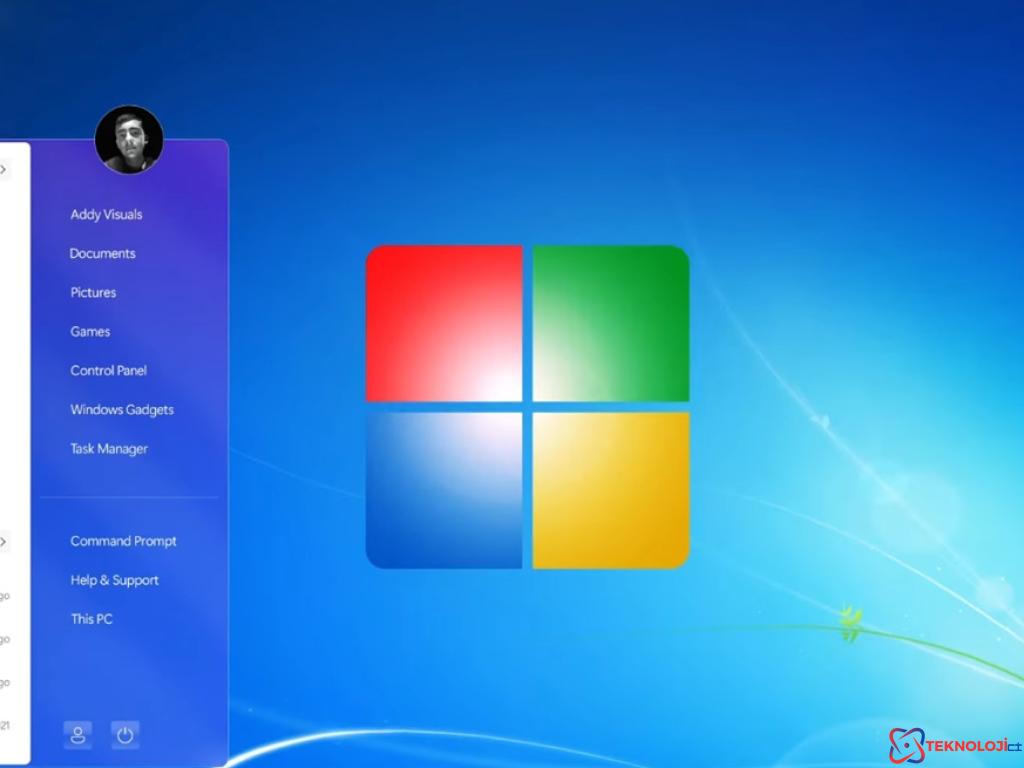Screen dimensions: 1024x768
Task: Open Help & Support
Action: pyautogui.click(x=114, y=580)
